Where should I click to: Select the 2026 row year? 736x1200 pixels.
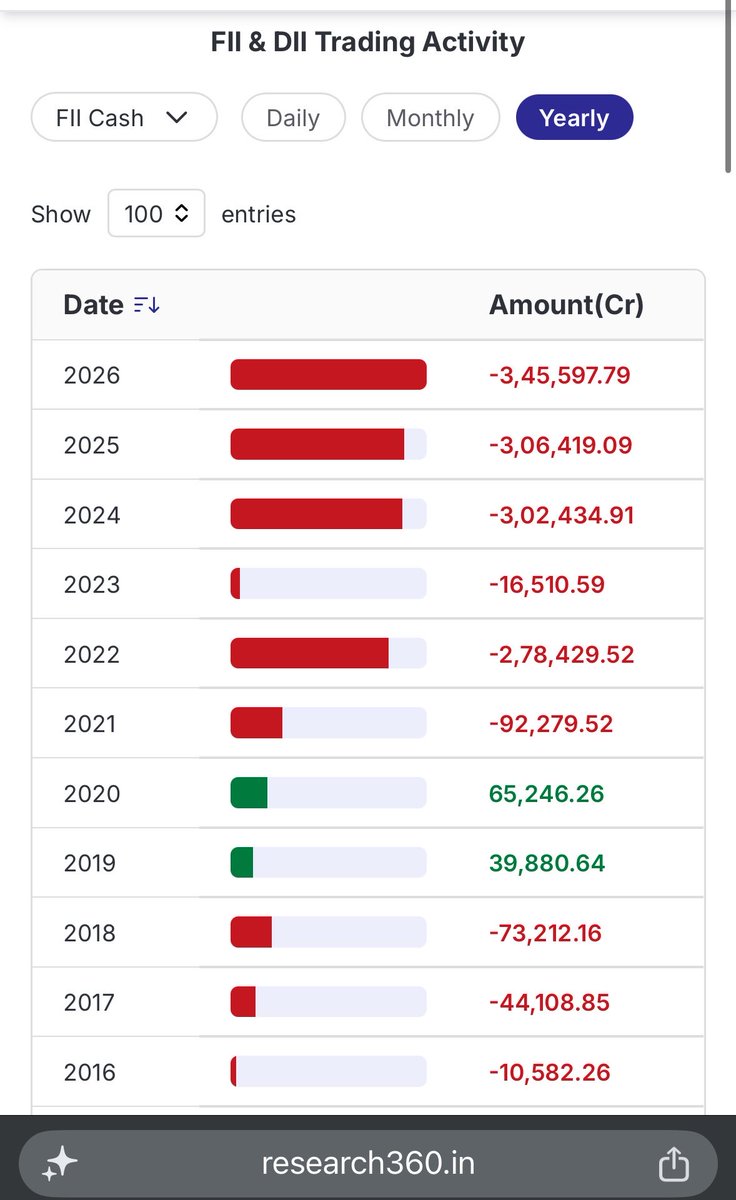click(x=91, y=375)
